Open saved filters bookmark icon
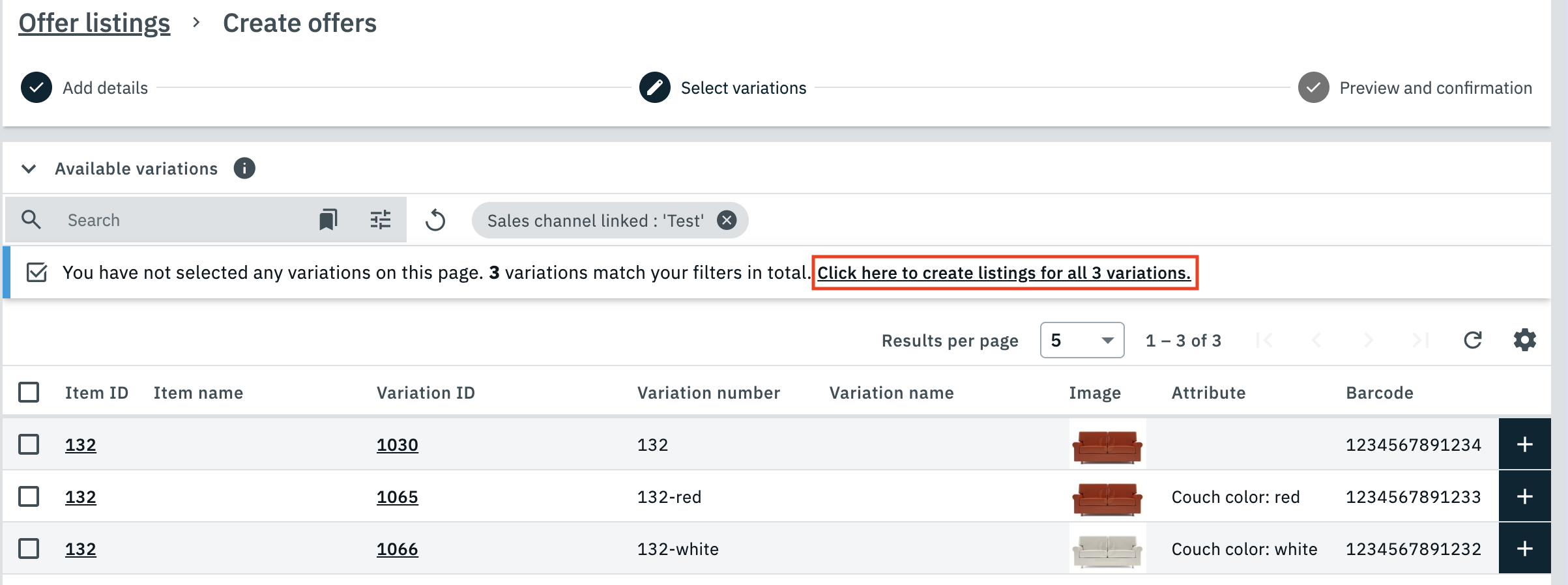 [x=328, y=220]
